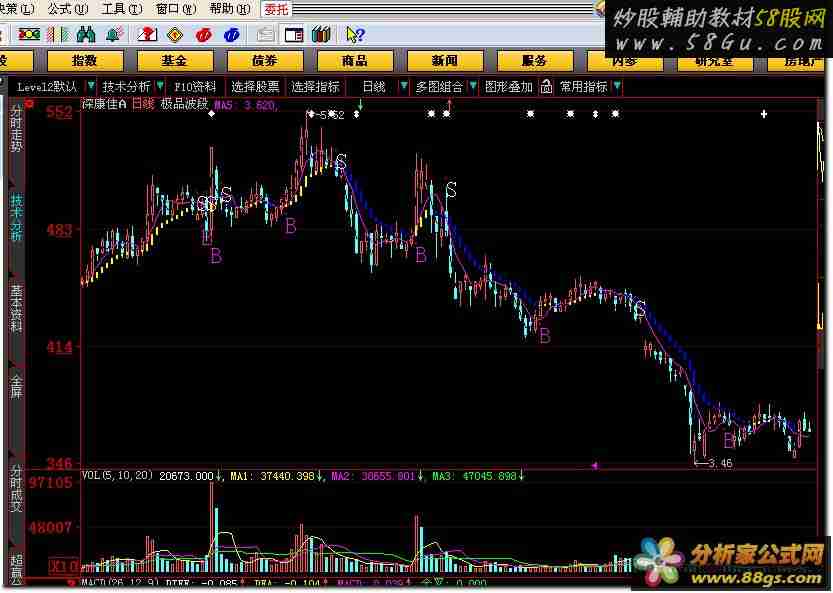Click the magenta arrow marker on time axis
Screen dimensions: 833x593
(x=594, y=465)
